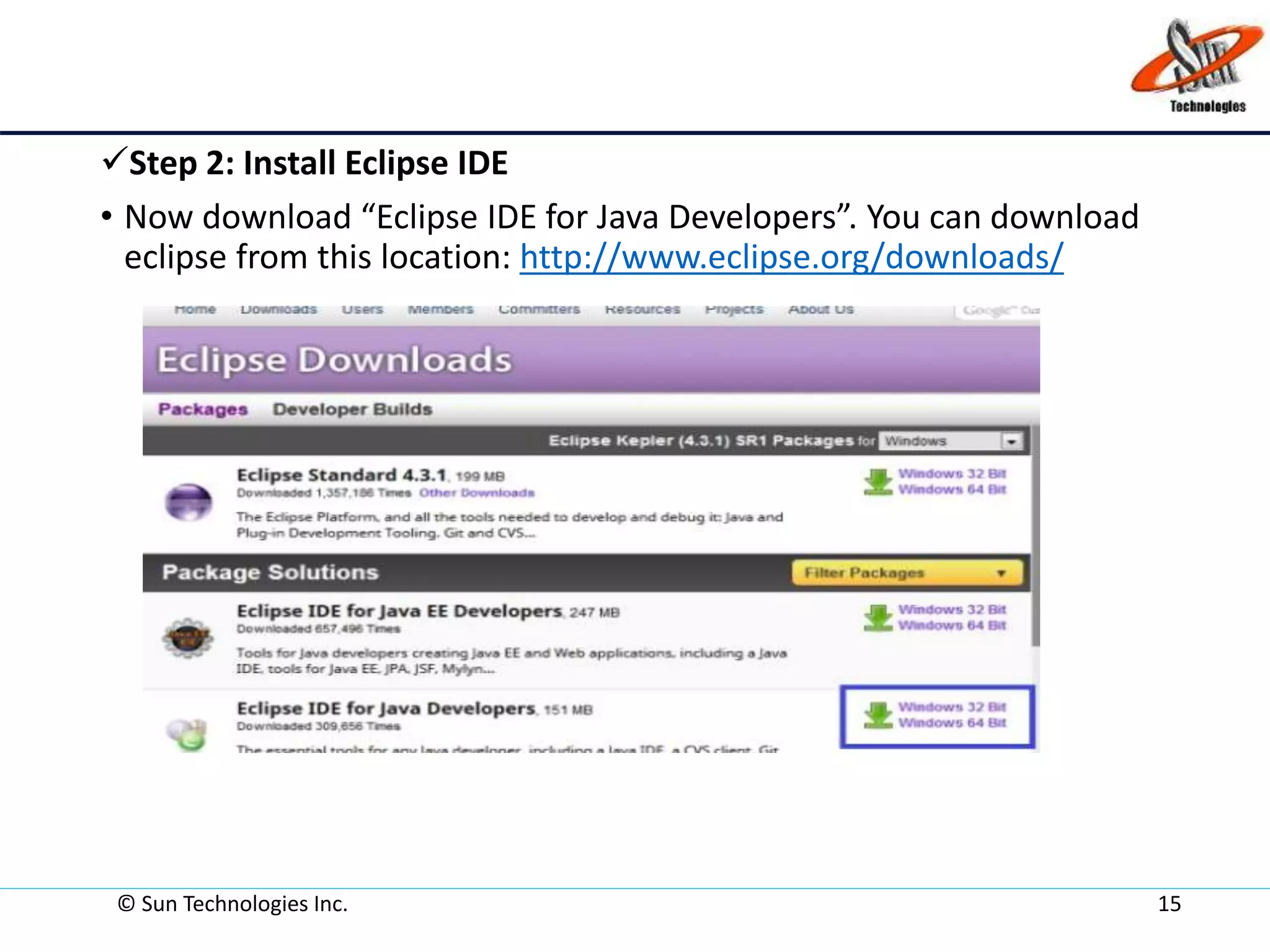Download Eclipse Standard Windows 64 Bit

[x=952, y=490]
